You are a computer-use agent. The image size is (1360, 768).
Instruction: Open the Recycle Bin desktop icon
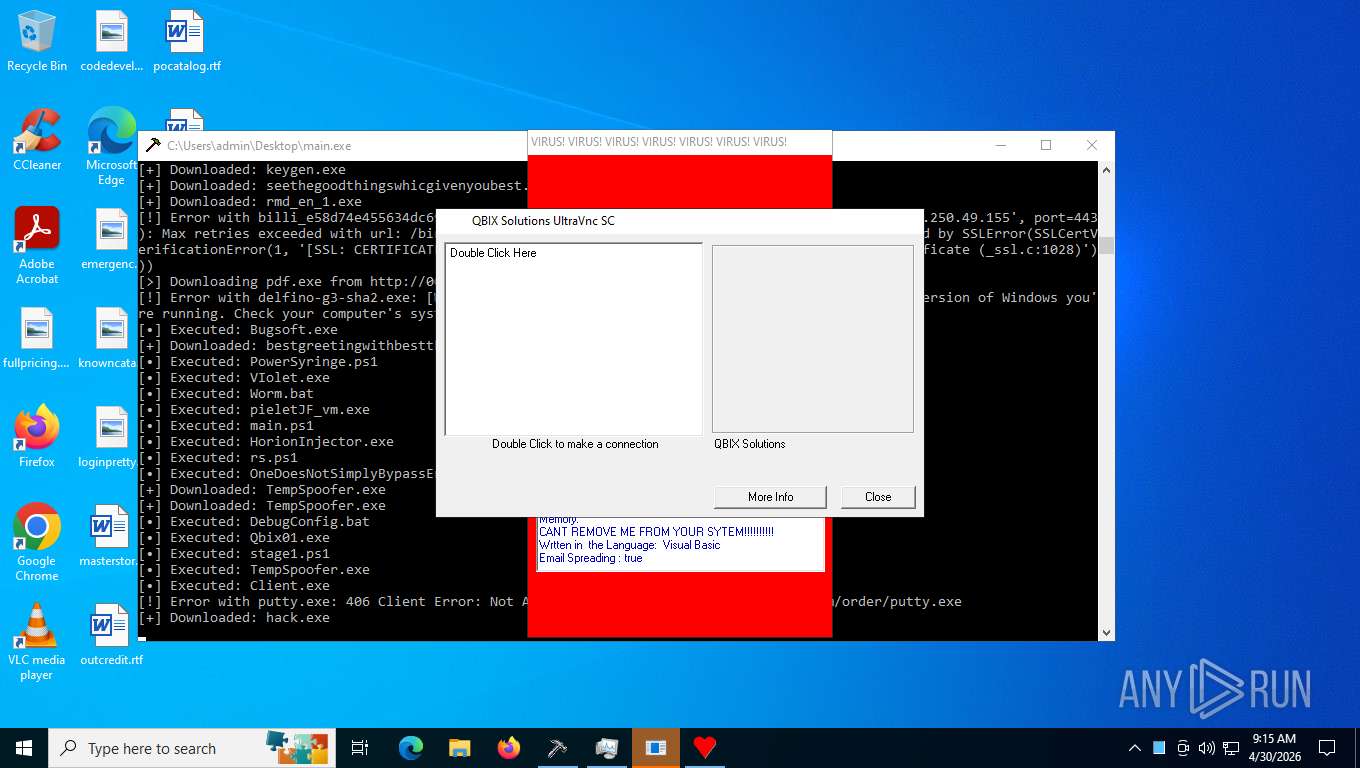click(x=37, y=41)
